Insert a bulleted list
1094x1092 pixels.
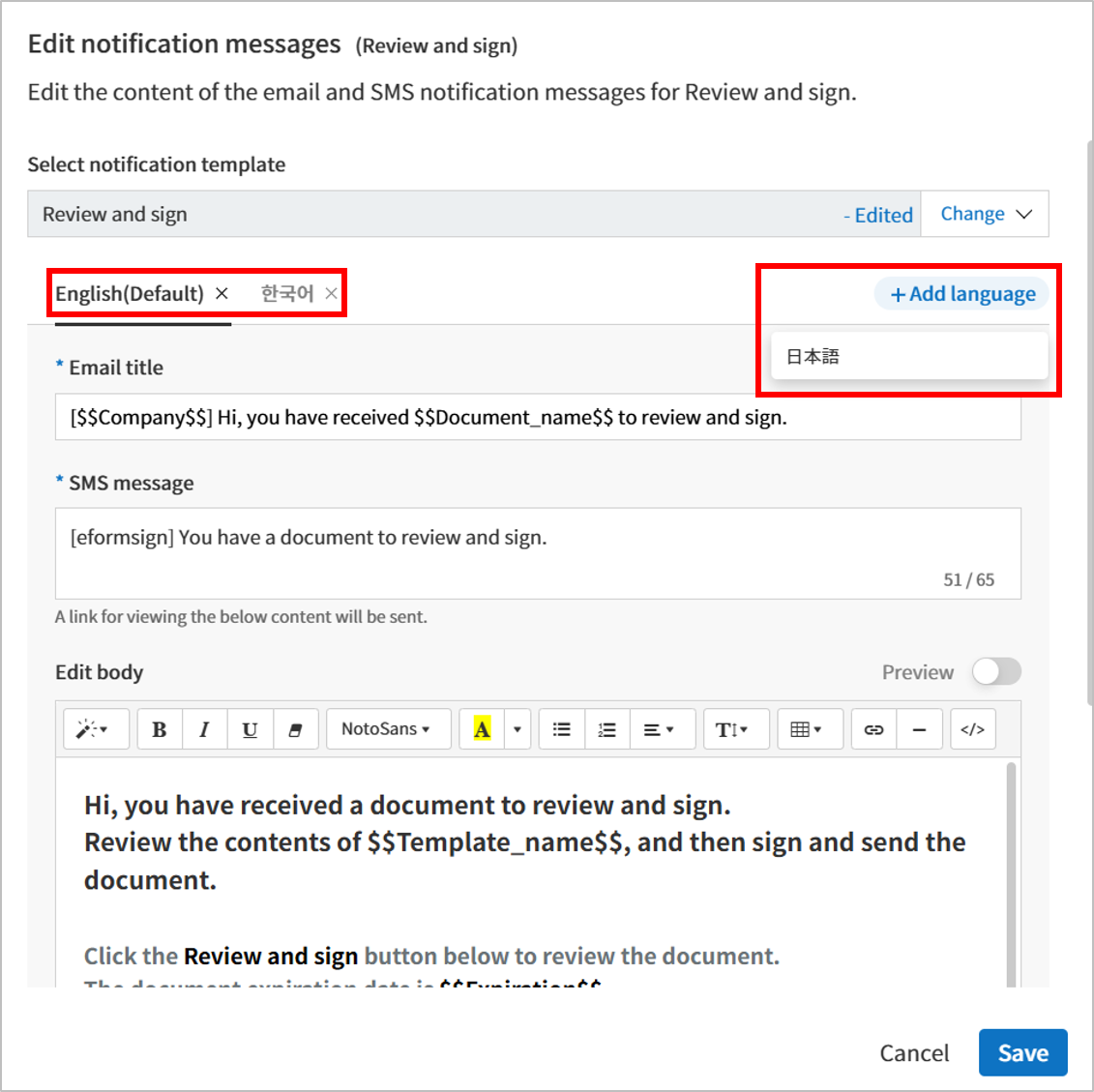coord(562,729)
